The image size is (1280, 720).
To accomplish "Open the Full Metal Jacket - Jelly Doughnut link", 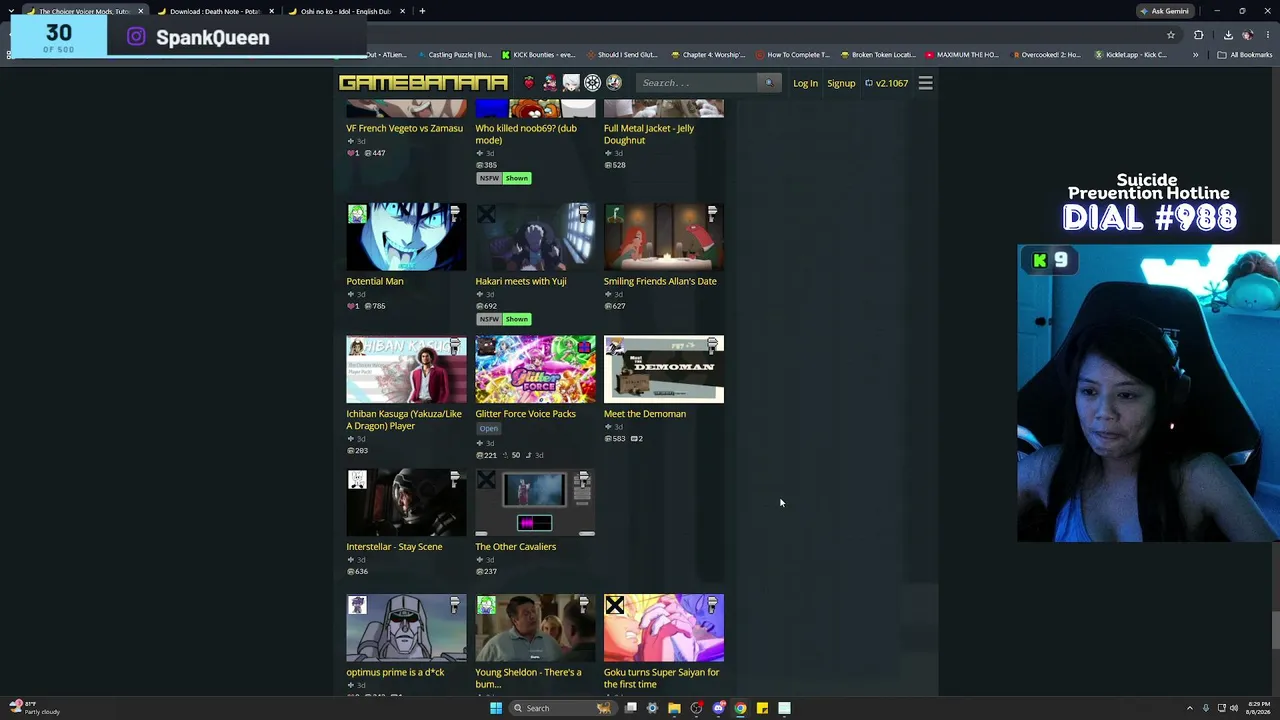I will (x=649, y=134).
